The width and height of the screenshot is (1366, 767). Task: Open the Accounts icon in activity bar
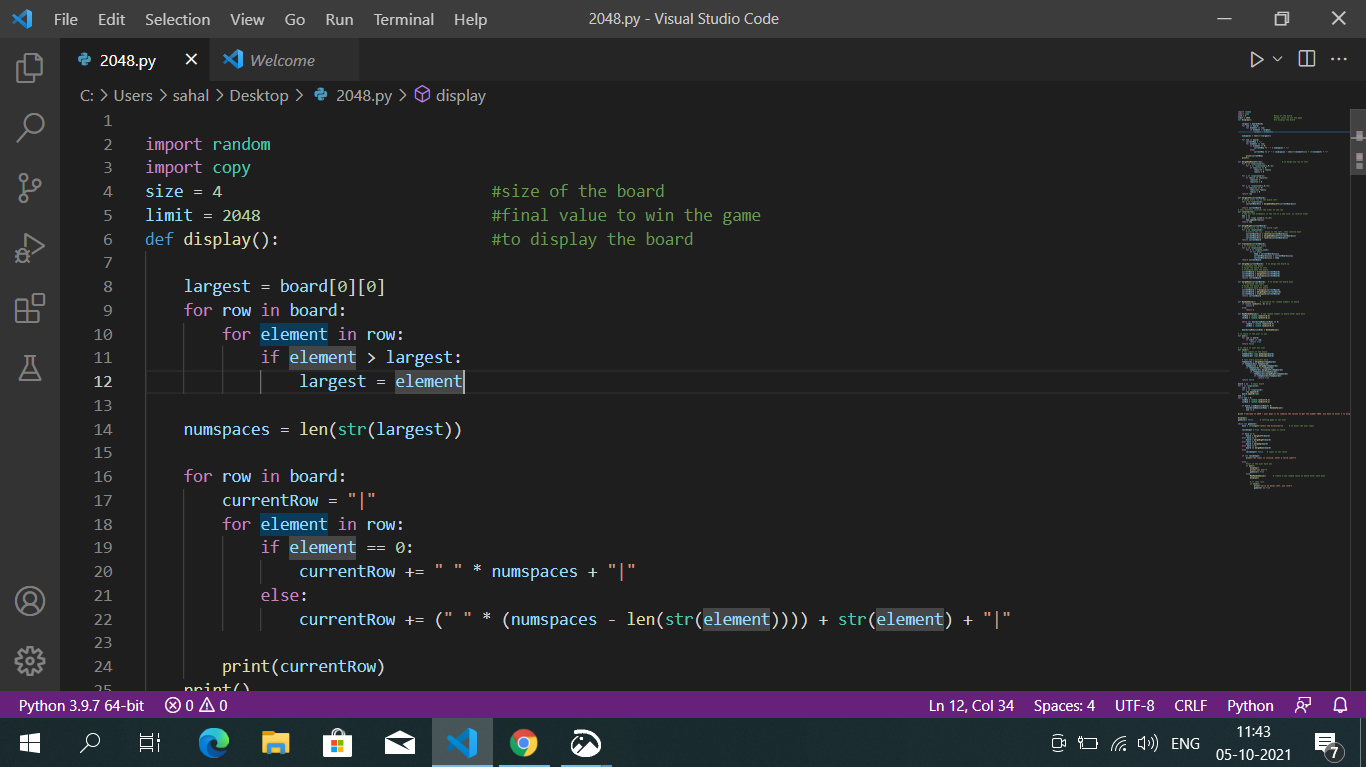(29, 601)
